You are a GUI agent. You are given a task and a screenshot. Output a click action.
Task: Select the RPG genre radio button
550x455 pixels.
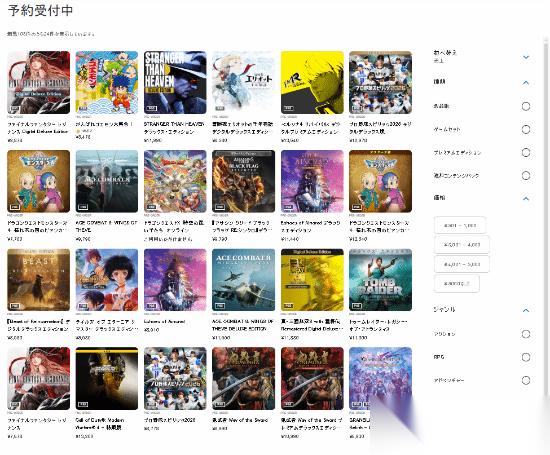click(525, 357)
